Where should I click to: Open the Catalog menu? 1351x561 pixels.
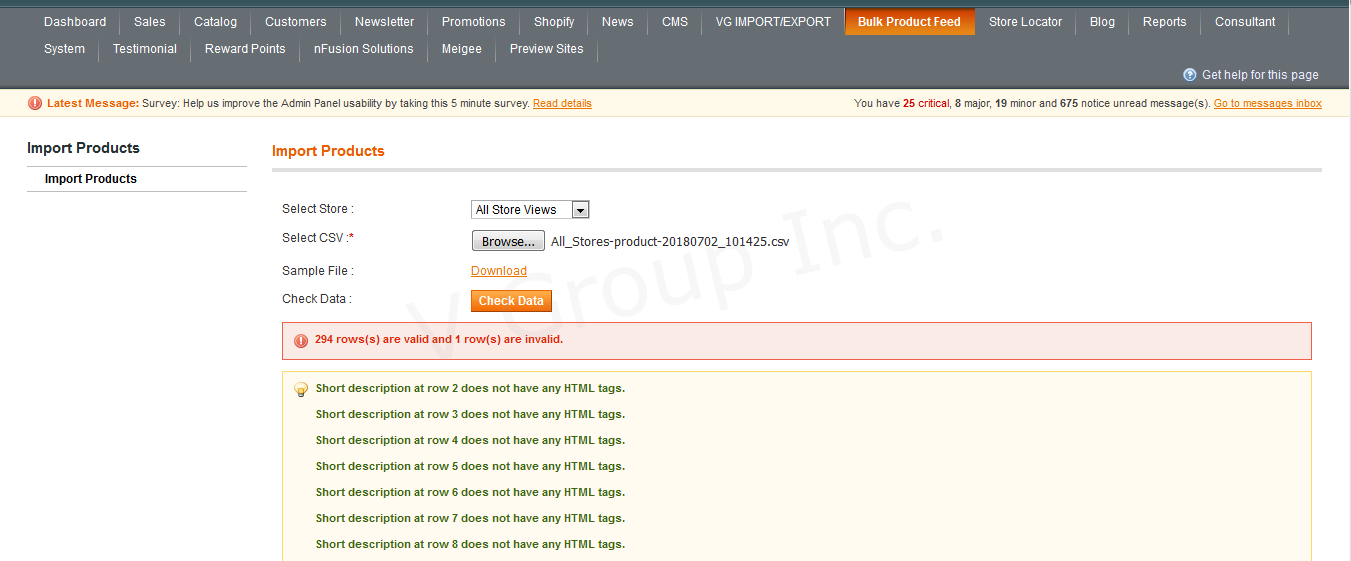[x=215, y=22]
